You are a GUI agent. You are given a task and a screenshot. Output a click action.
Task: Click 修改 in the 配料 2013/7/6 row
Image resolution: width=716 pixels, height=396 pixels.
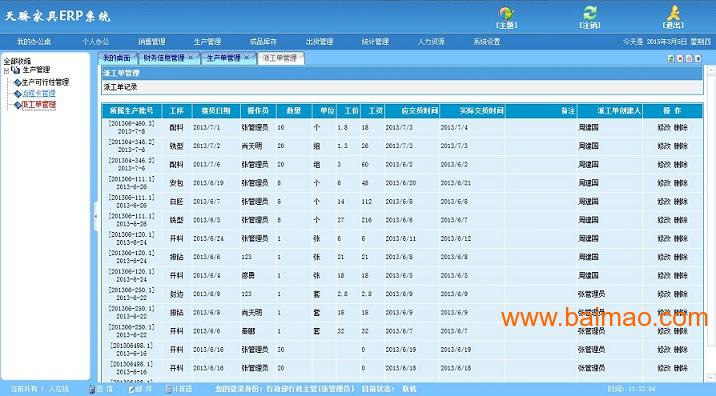664,164
